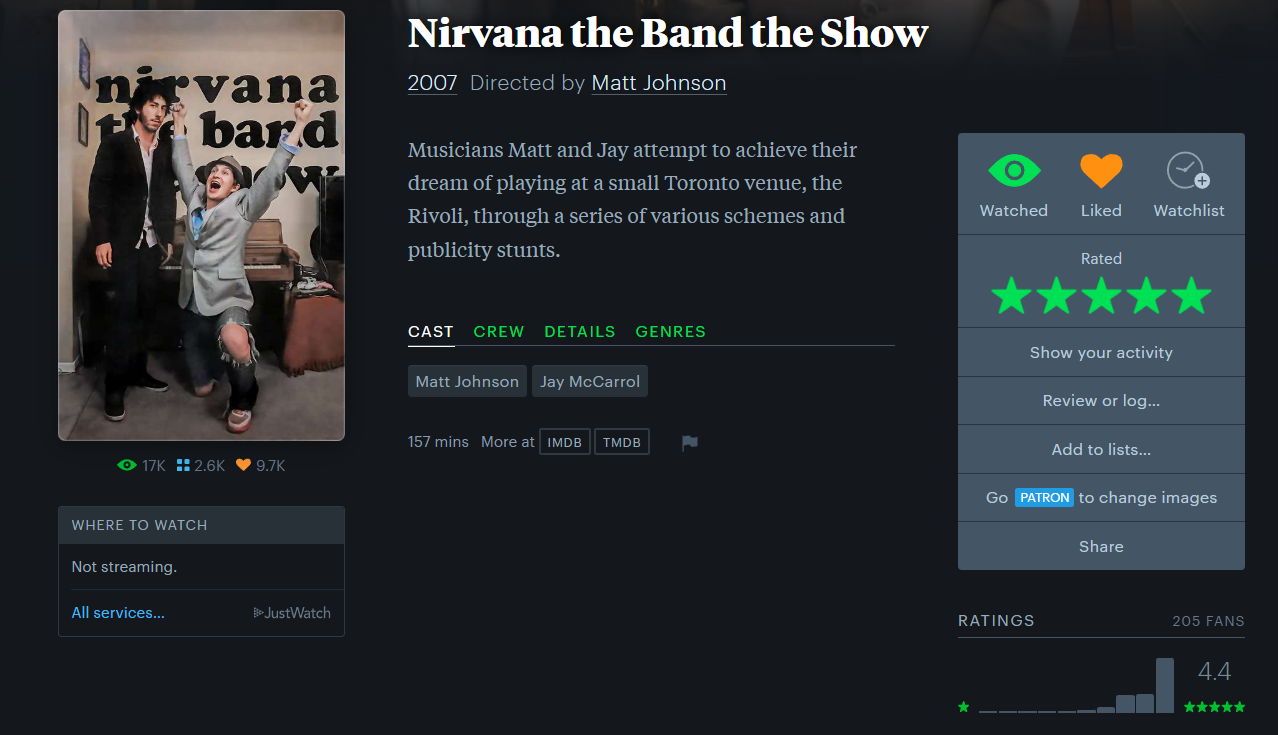Open cast member Jay McCarrol
The image size is (1278, 735).
(590, 381)
